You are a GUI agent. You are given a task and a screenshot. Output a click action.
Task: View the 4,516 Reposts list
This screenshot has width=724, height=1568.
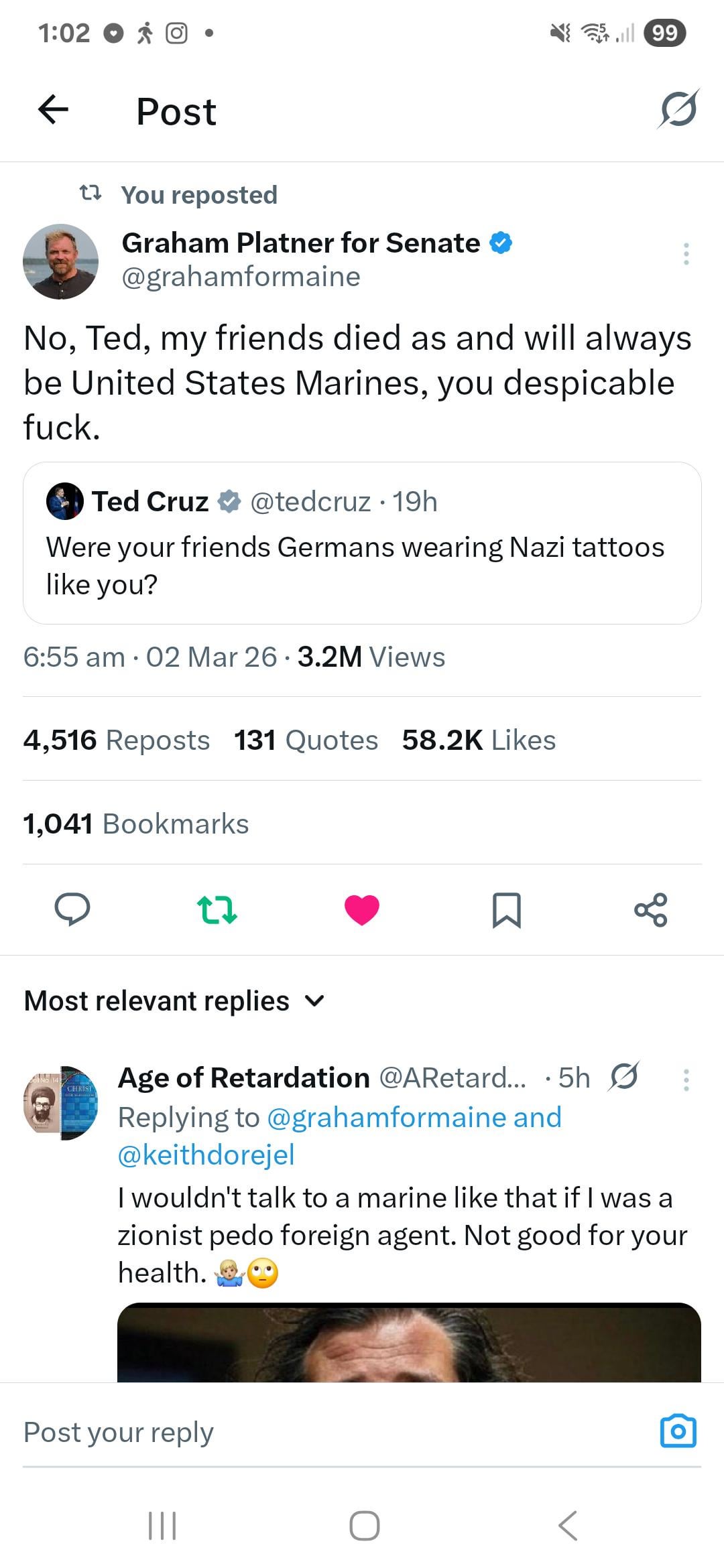117,740
